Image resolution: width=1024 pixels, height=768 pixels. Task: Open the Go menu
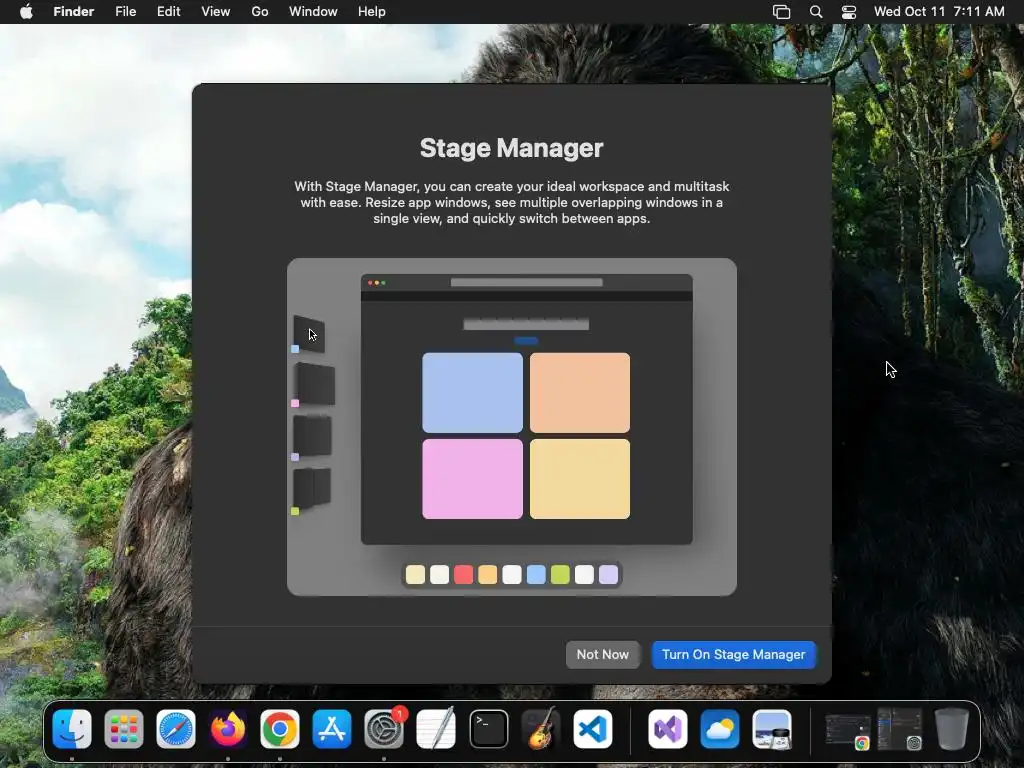pos(260,12)
